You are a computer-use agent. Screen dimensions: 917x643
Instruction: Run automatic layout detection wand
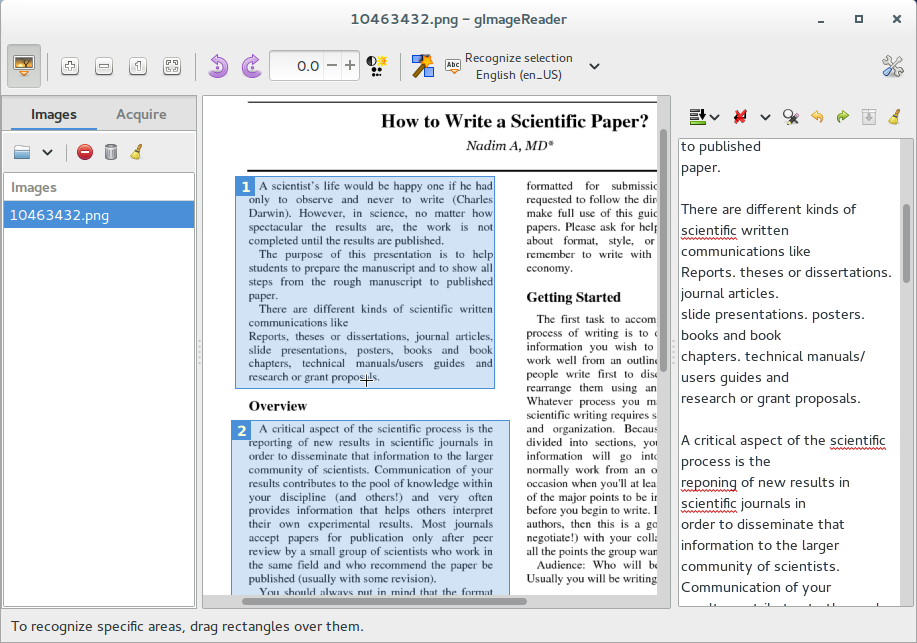(422, 66)
